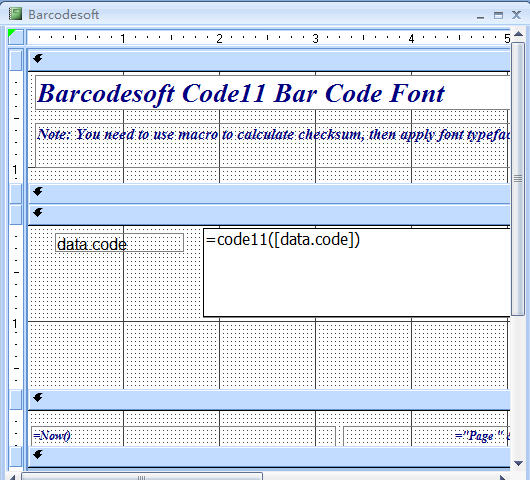Click the section selector box beside the bottom section bar
Image resolution: width=530 pixels, height=480 pixels.
tap(16, 456)
